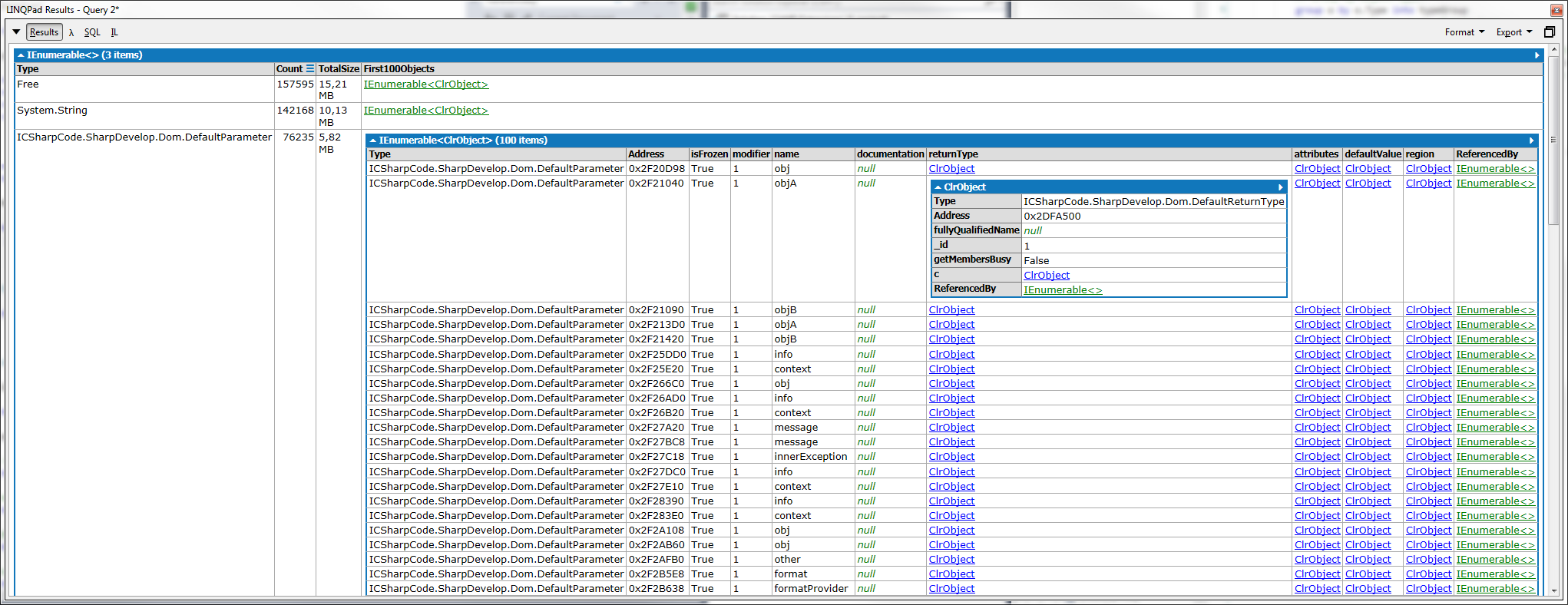Collapse the IEnumerable<> (3 items) table
The width and height of the screenshot is (1568, 605).
(x=21, y=55)
